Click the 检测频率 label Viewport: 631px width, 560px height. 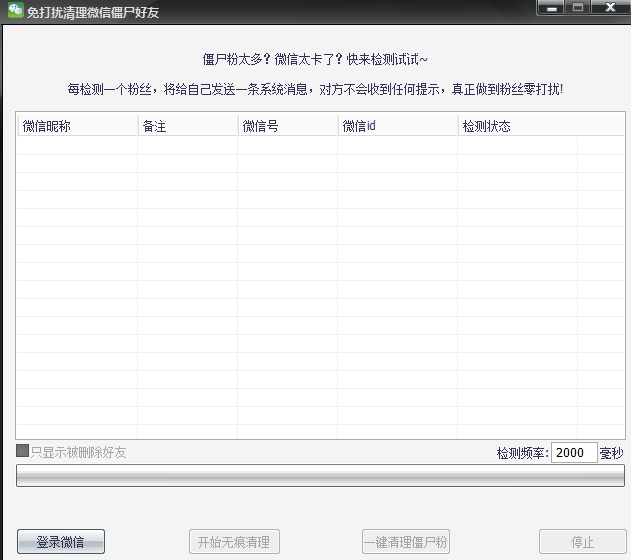523,453
